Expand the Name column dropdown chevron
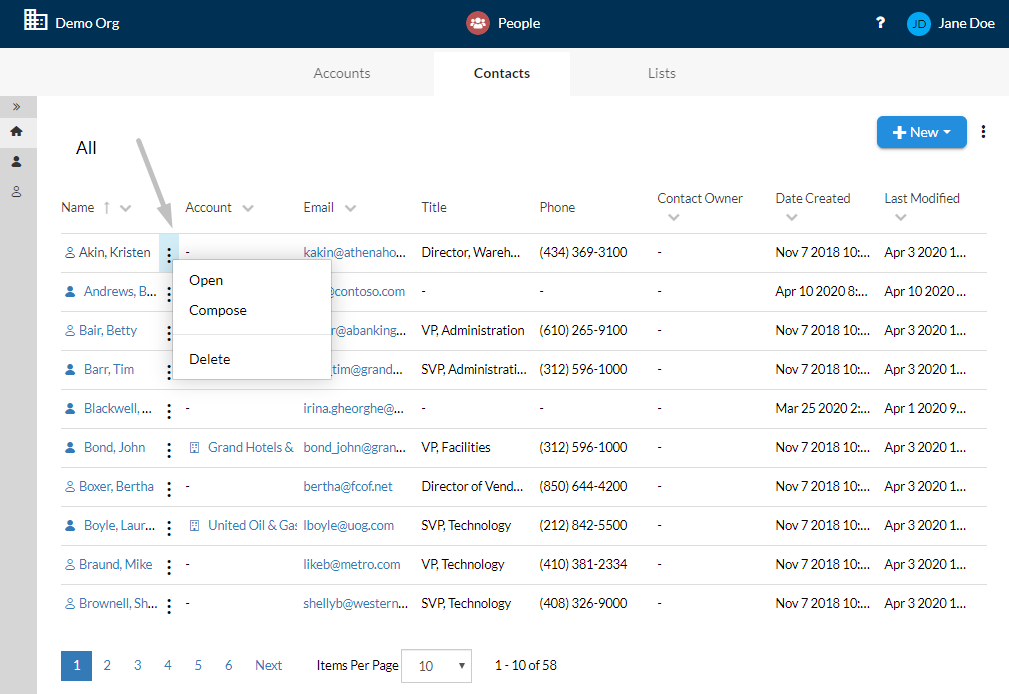Viewport: 1009px width, 694px height. point(125,208)
